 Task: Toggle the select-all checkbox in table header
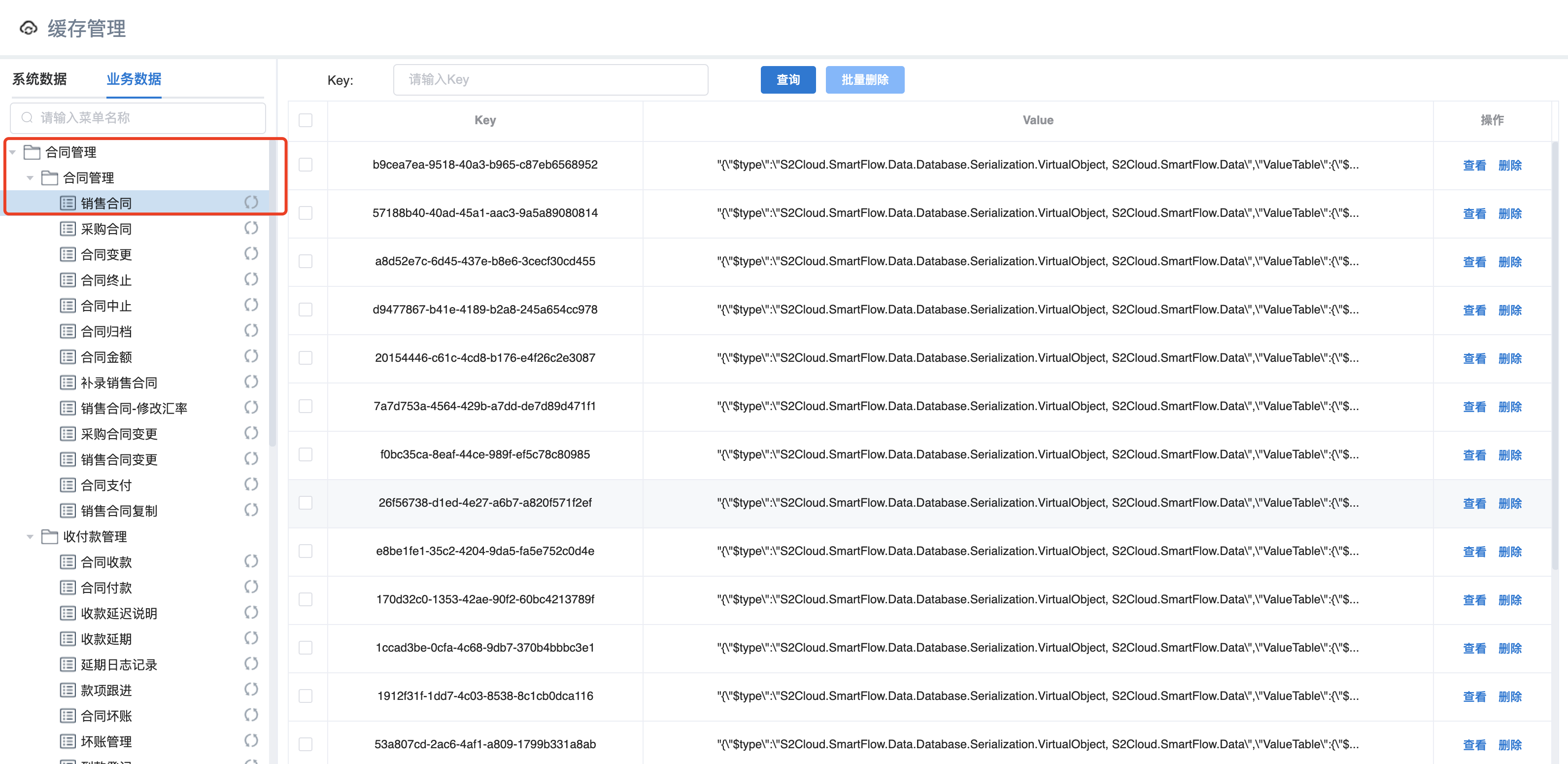[x=306, y=120]
